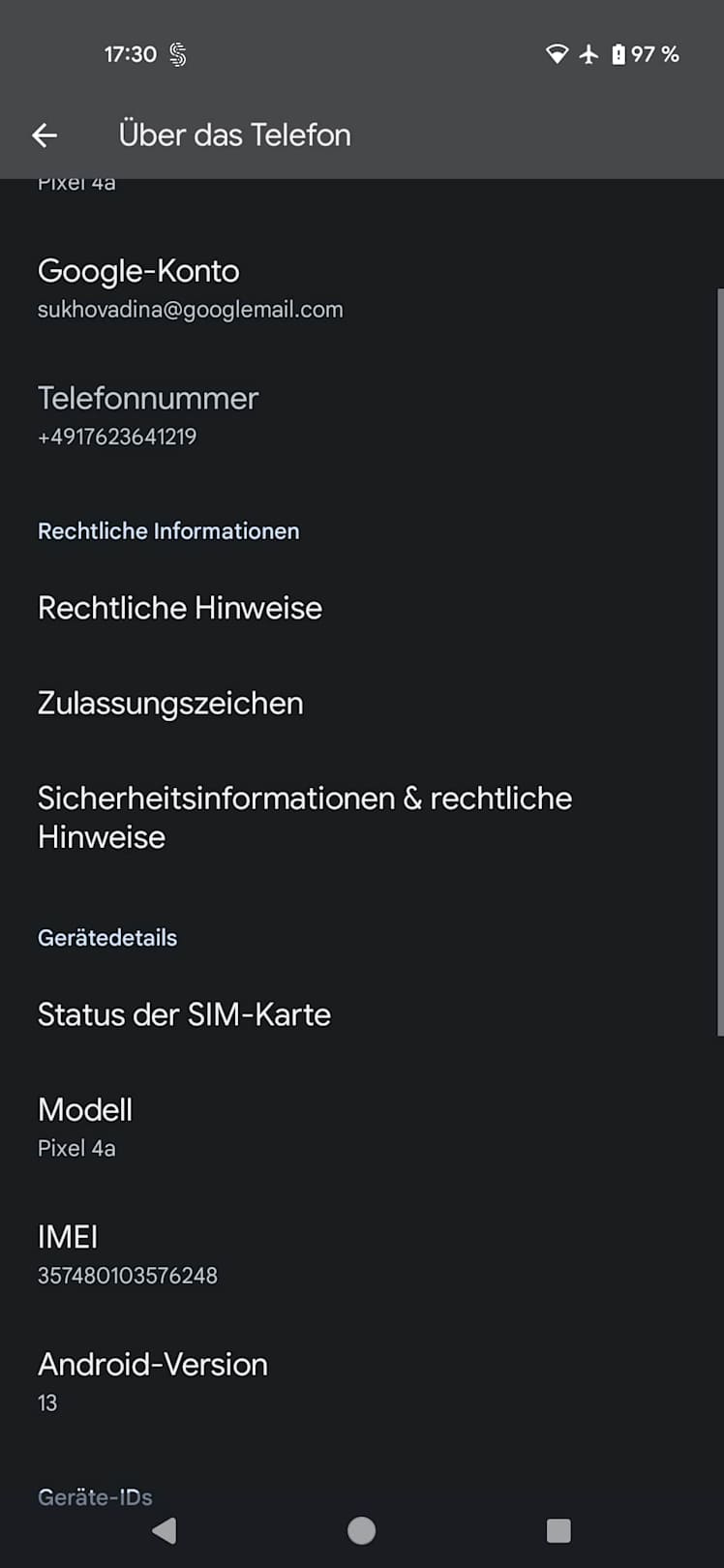Viewport: 724px width, 1568px height.
Task: Tap the Über das Telefon page title
Action: click(x=234, y=136)
